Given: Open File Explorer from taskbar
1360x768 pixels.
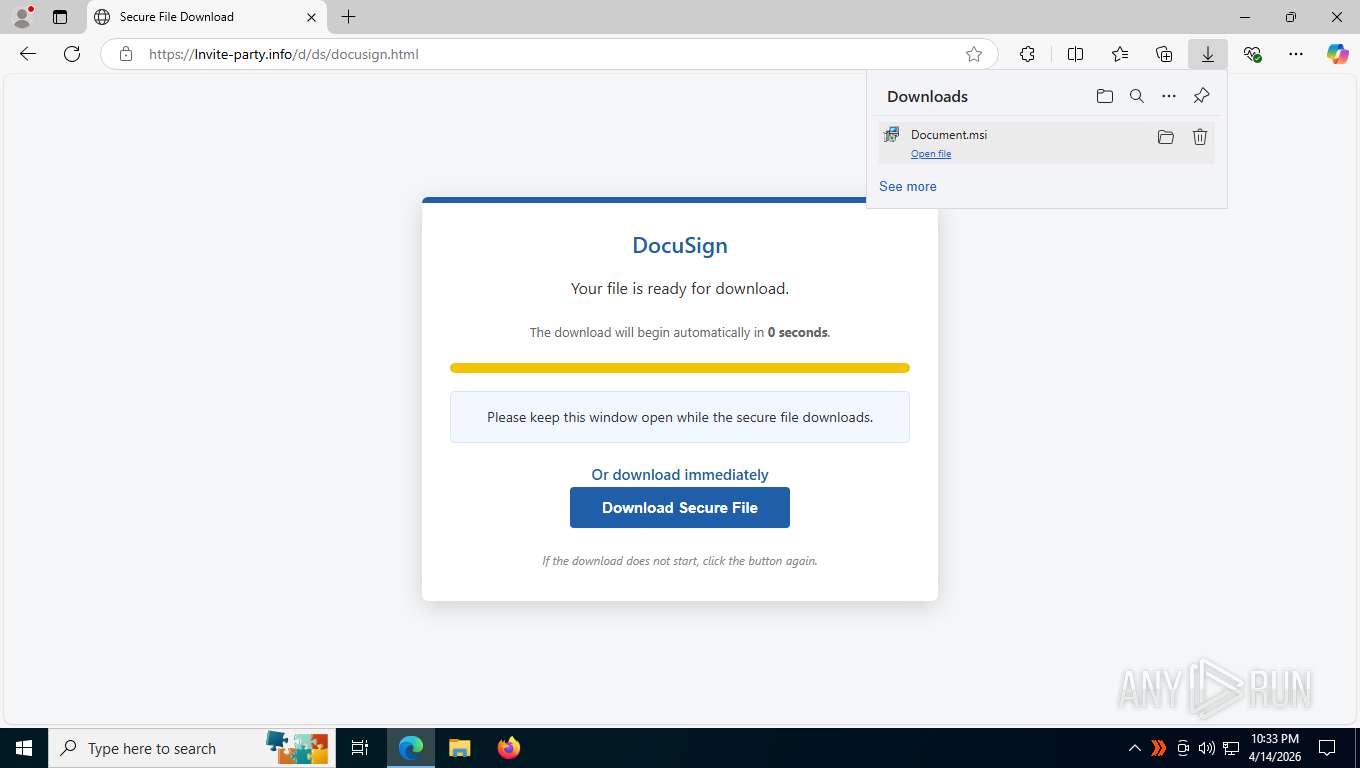Looking at the screenshot, I should click(x=459, y=748).
